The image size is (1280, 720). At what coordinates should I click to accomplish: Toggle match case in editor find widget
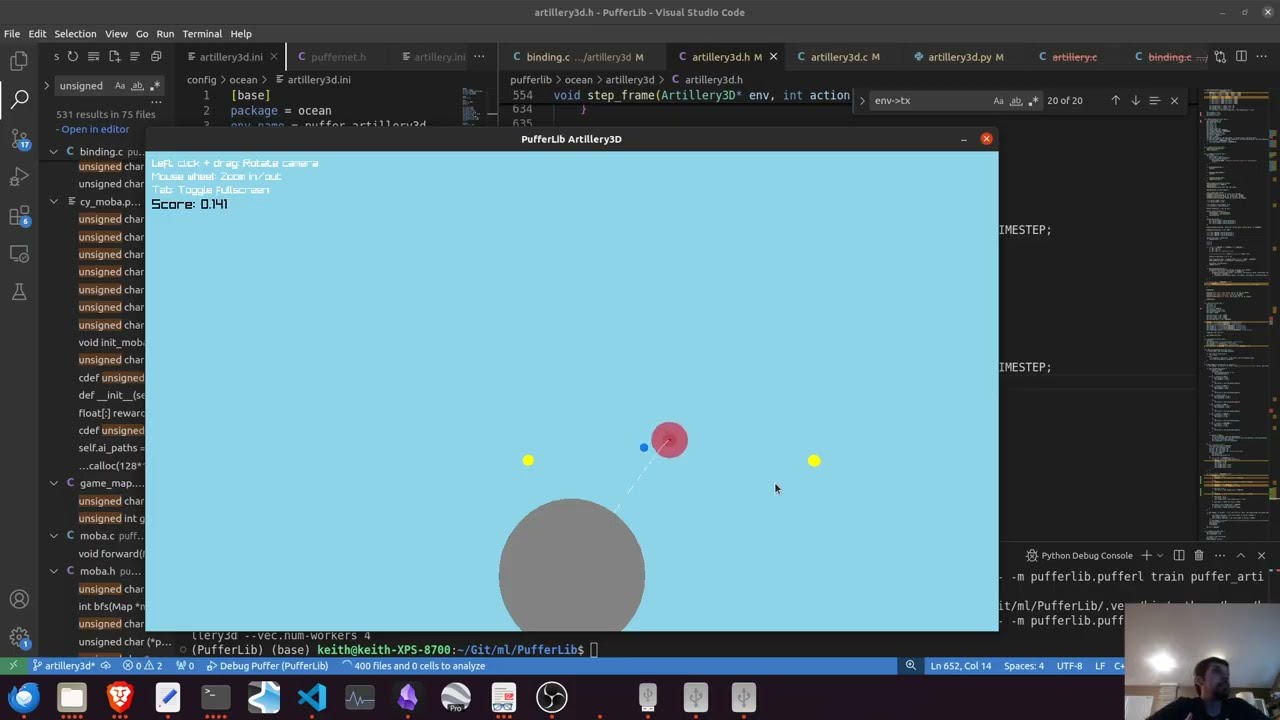(998, 100)
